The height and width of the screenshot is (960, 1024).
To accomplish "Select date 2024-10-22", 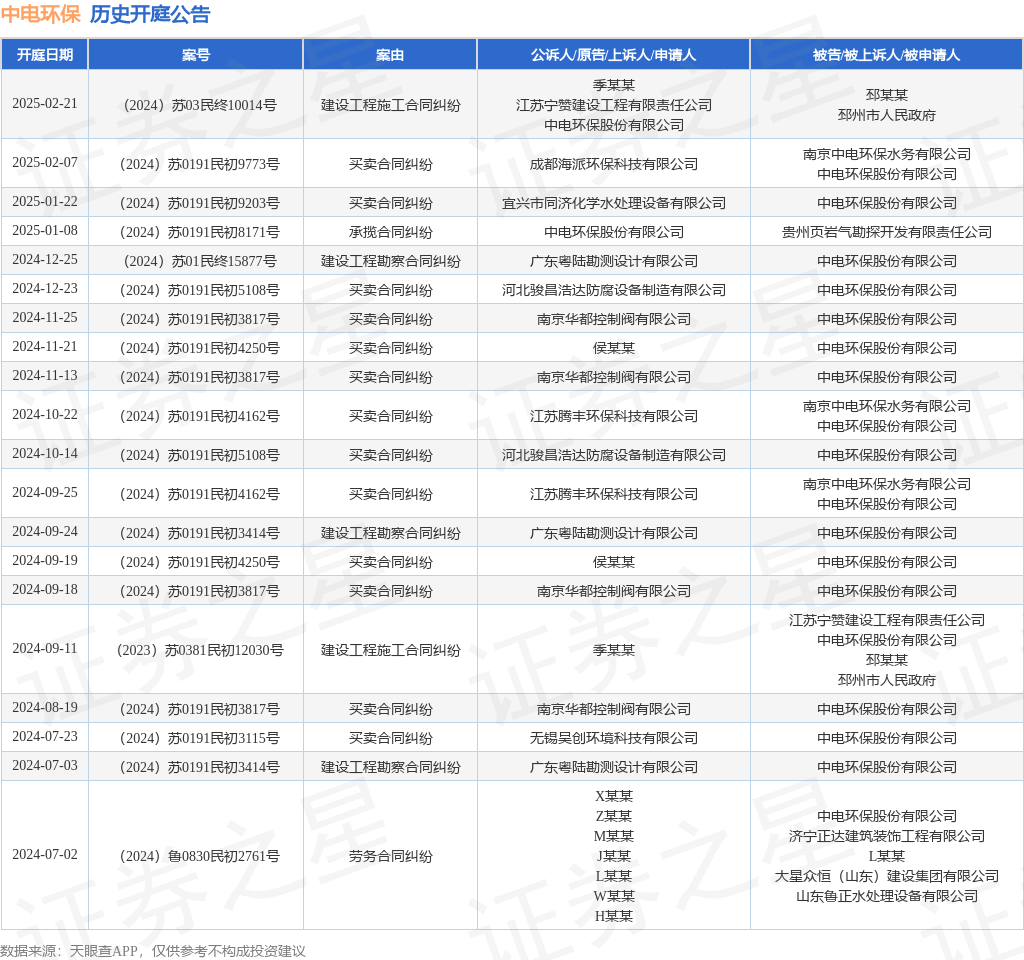I will pyautogui.click(x=44, y=415).
